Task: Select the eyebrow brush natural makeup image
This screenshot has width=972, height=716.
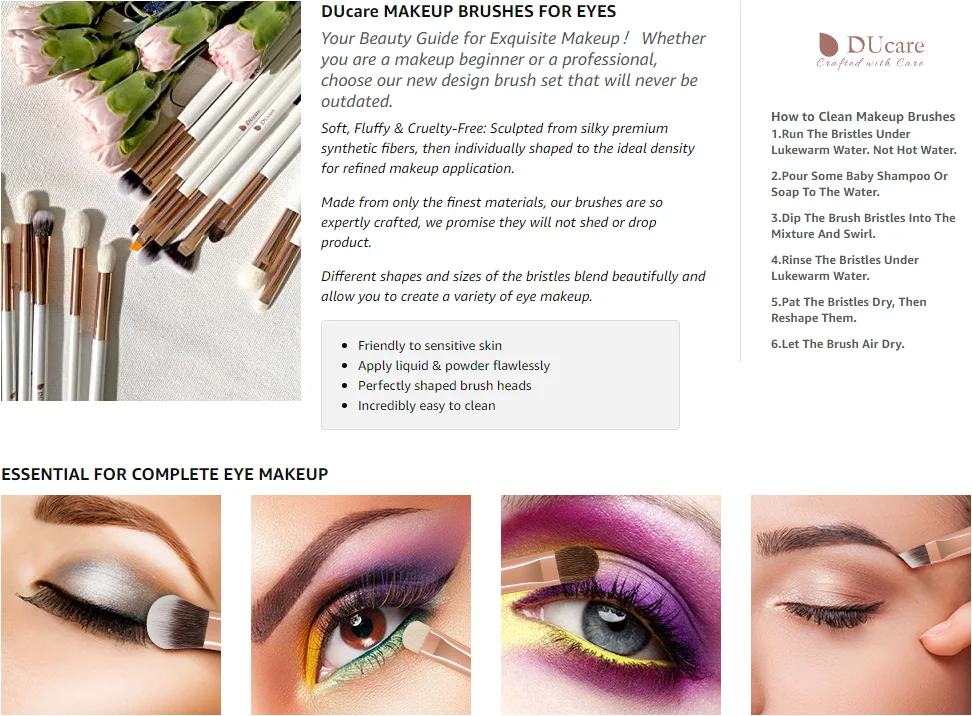Action: click(861, 604)
